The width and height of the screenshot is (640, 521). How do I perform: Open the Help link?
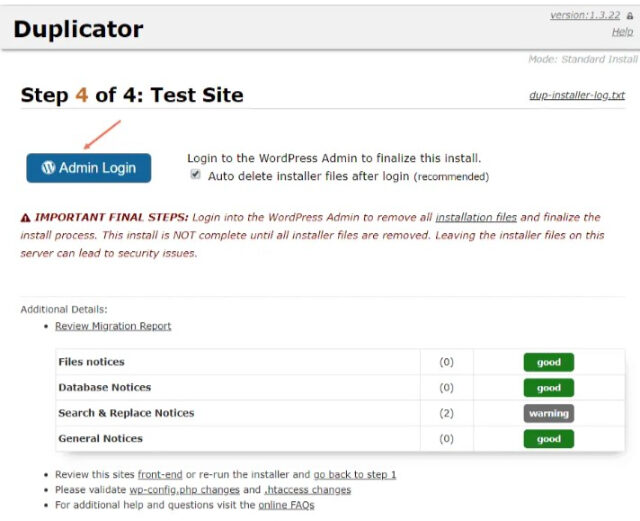(622, 32)
